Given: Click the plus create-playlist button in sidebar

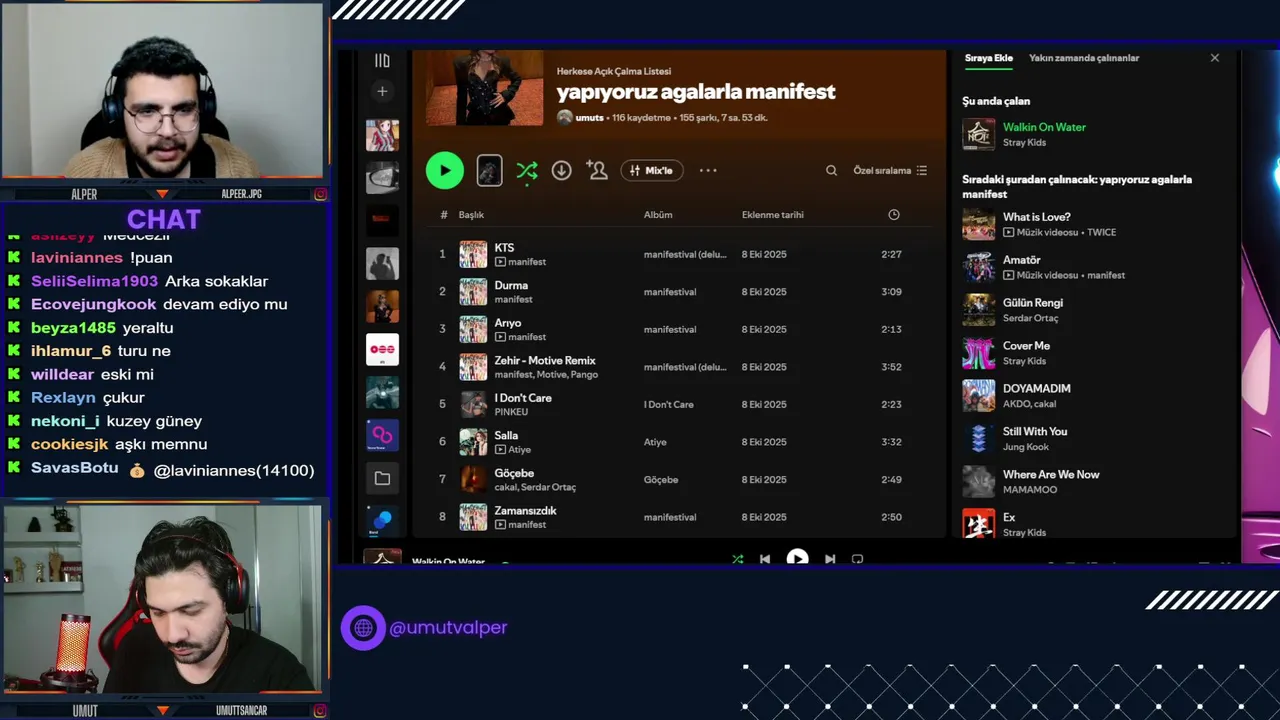Looking at the screenshot, I should 382,91.
